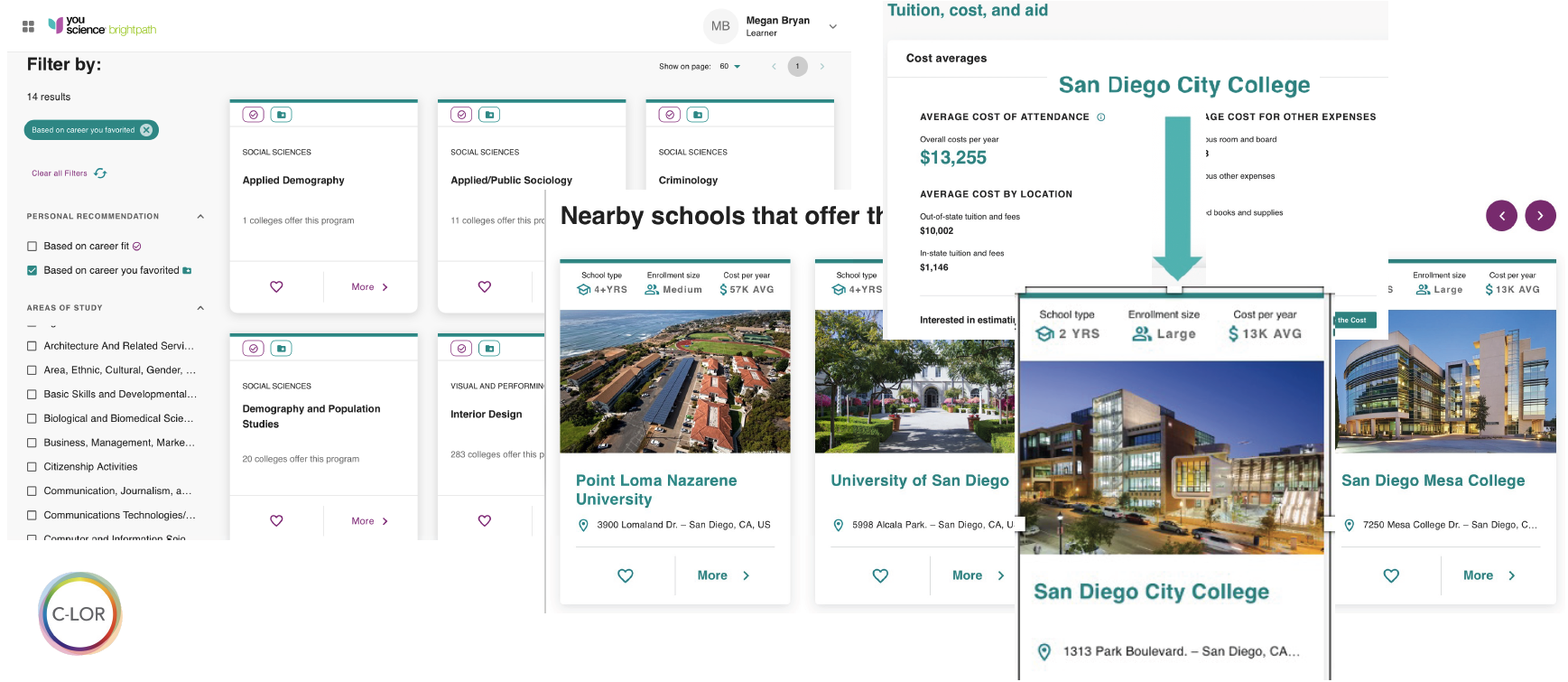
Task: Collapse the Areas of Study section
Action: click(x=200, y=308)
